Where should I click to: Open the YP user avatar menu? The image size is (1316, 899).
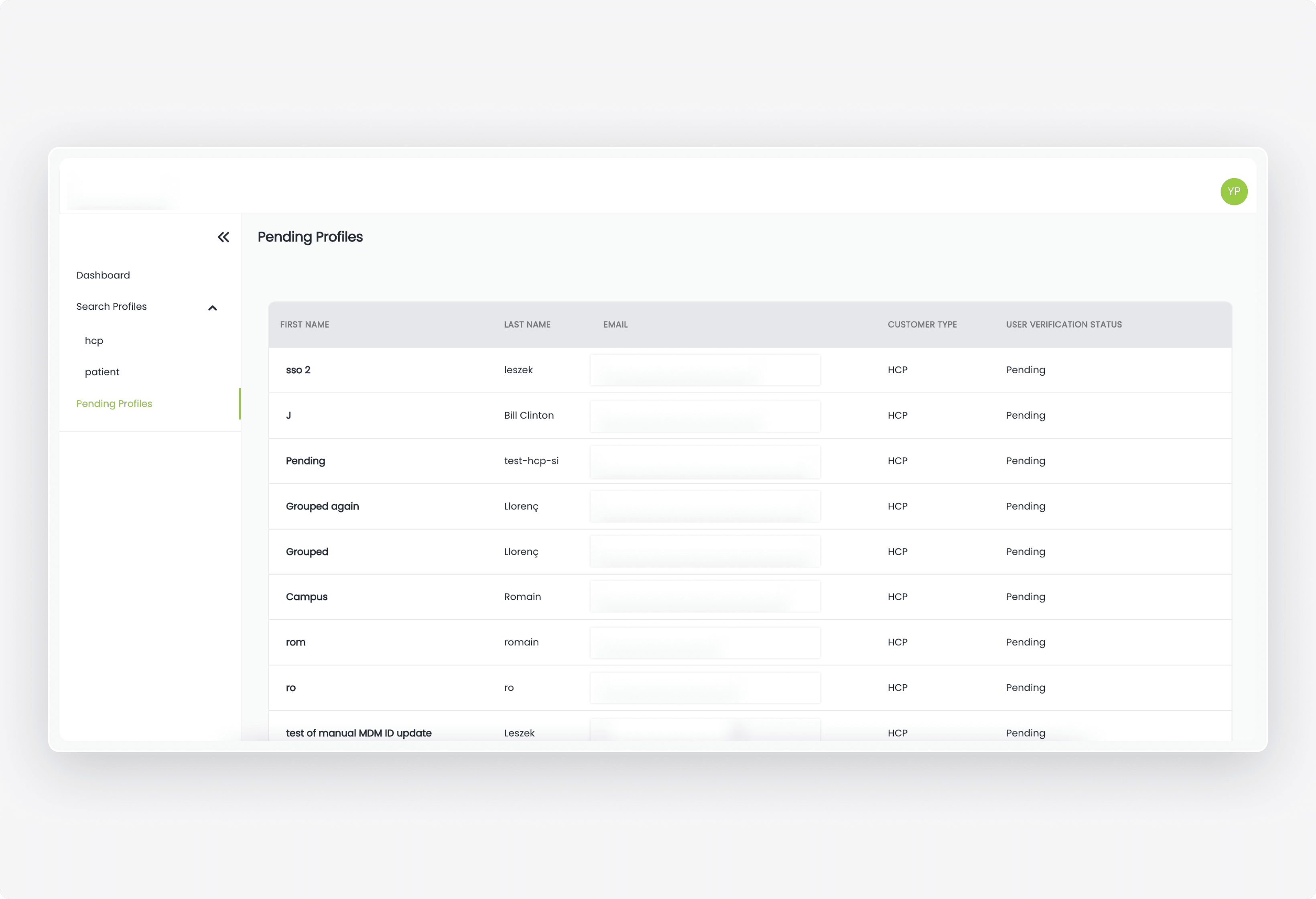[x=1233, y=191]
